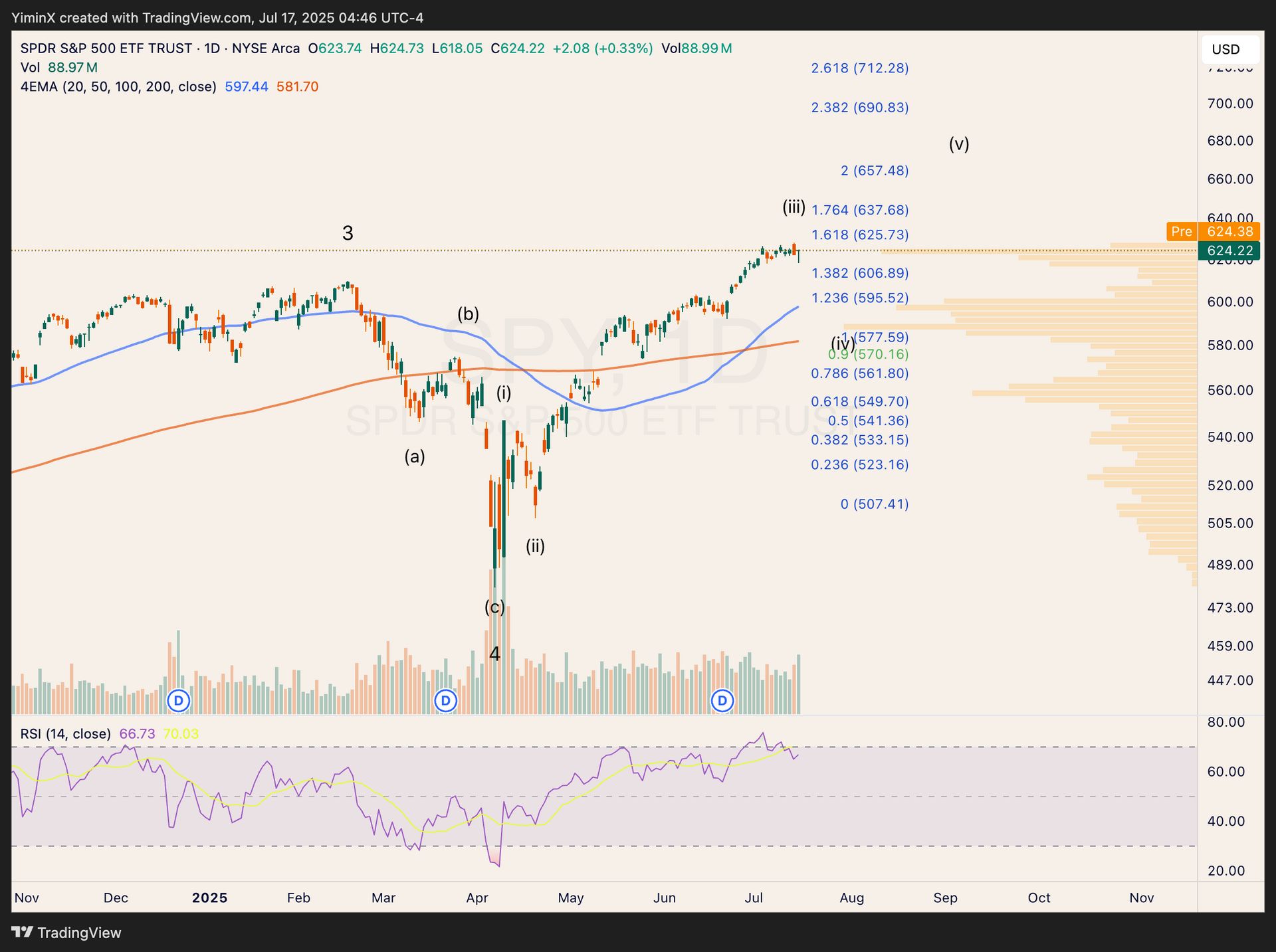Select the 0.236 (523.16) Fibonacci level
Image resolution: width=1276 pixels, height=952 pixels.
pos(860,464)
